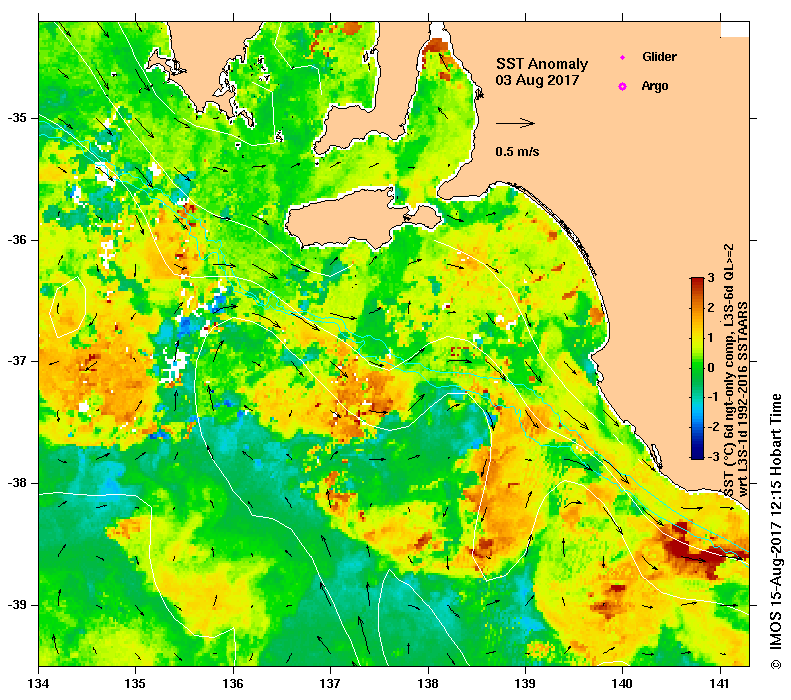Image resolution: width=791 pixels, height=700 pixels.
Task: Click latitude axis label '-37'
Action: [x=16, y=361]
